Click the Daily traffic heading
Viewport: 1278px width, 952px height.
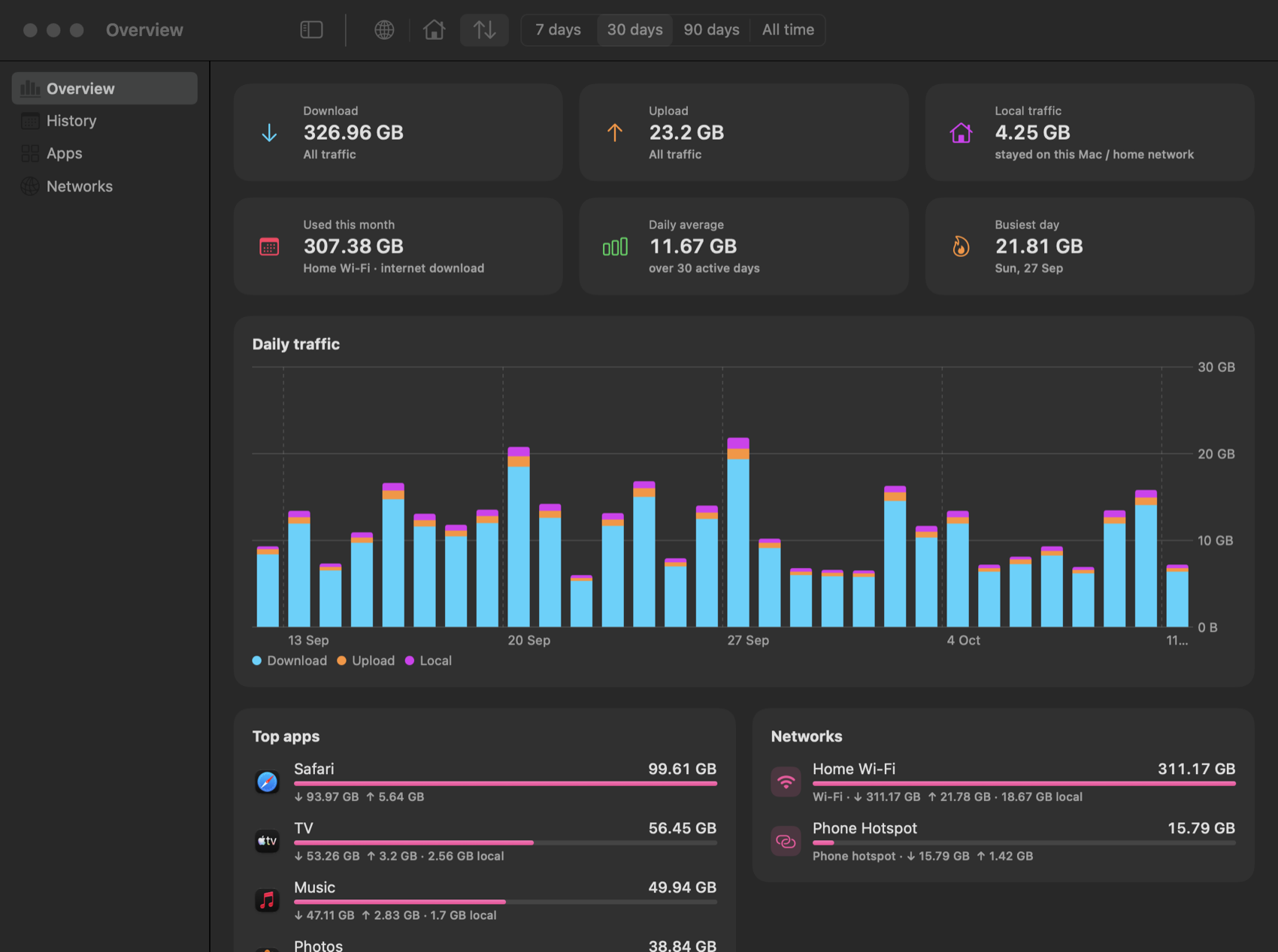coord(296,344)
